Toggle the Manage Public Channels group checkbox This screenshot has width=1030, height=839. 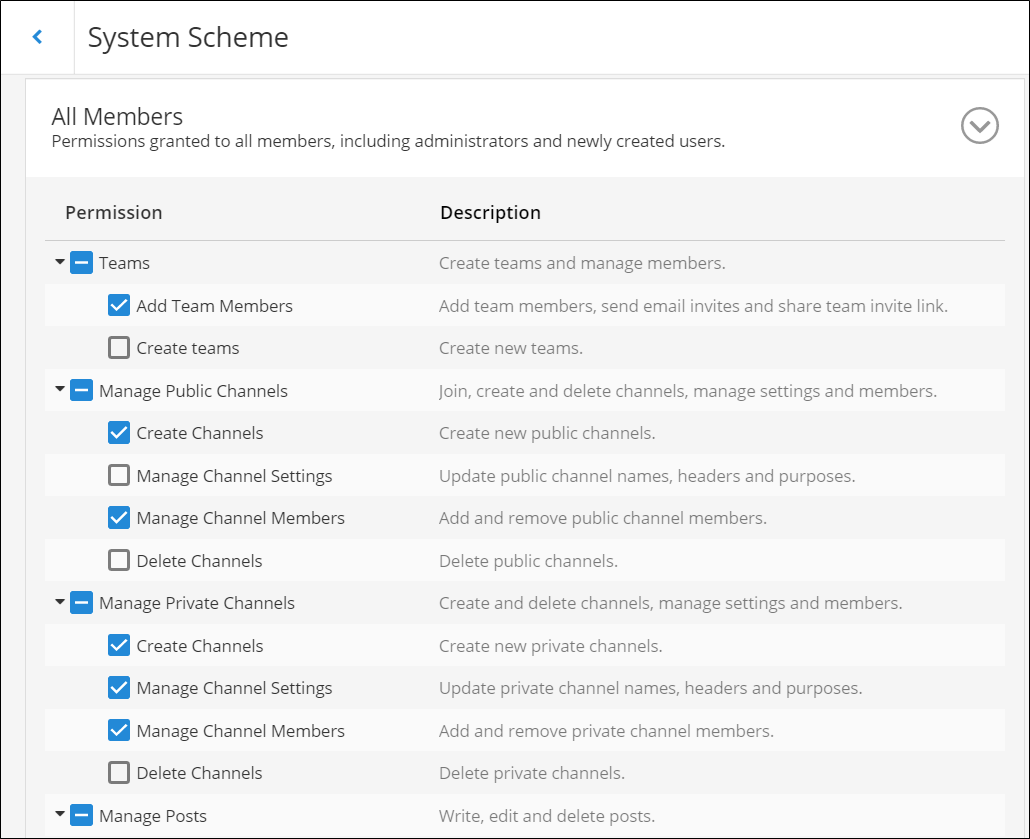pyautogui.click(x=81, y=390)
